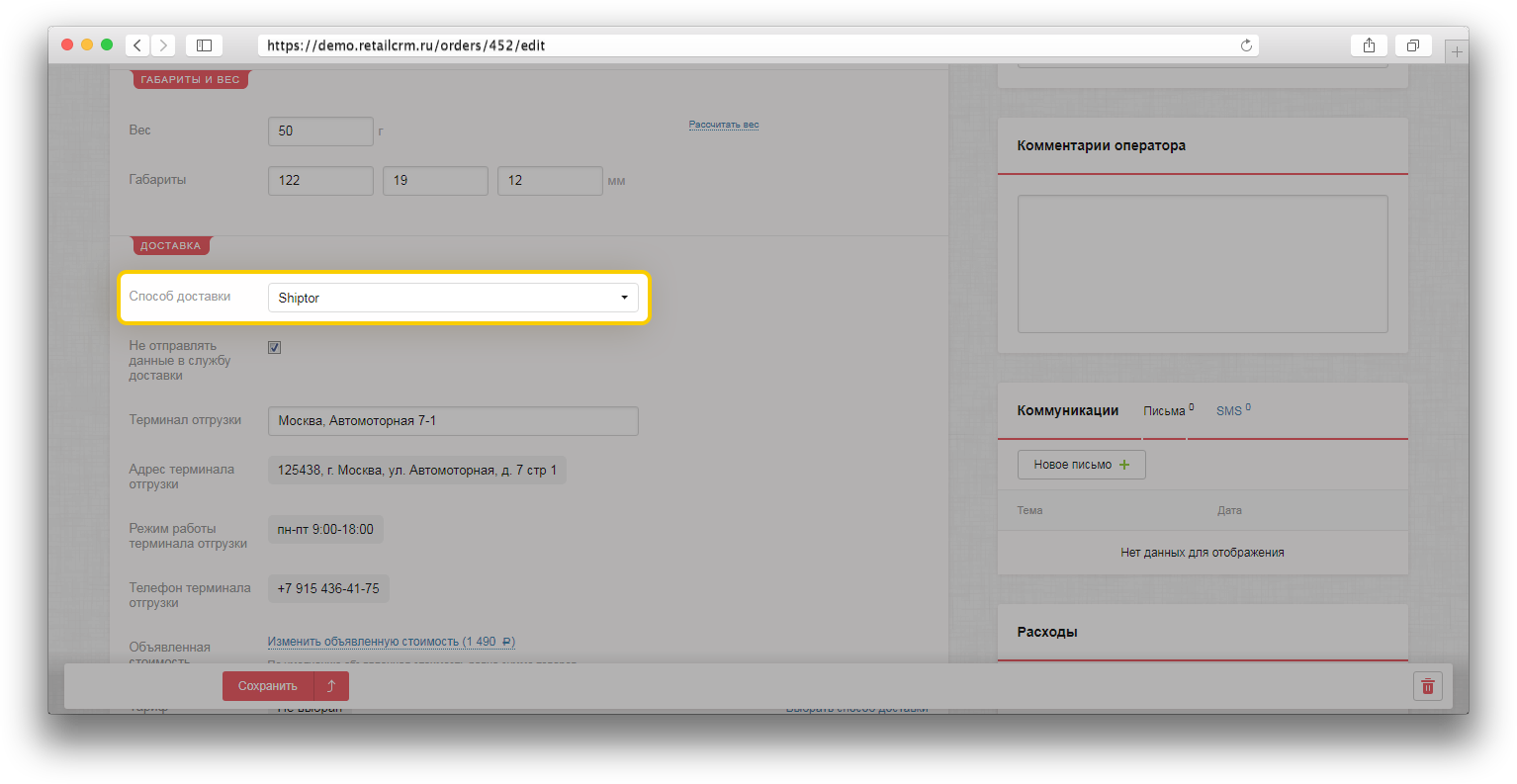The height and width of the screenshot is (784, 1517).
Task: Switch to the SMS tab
Action: coord(1228,411)
